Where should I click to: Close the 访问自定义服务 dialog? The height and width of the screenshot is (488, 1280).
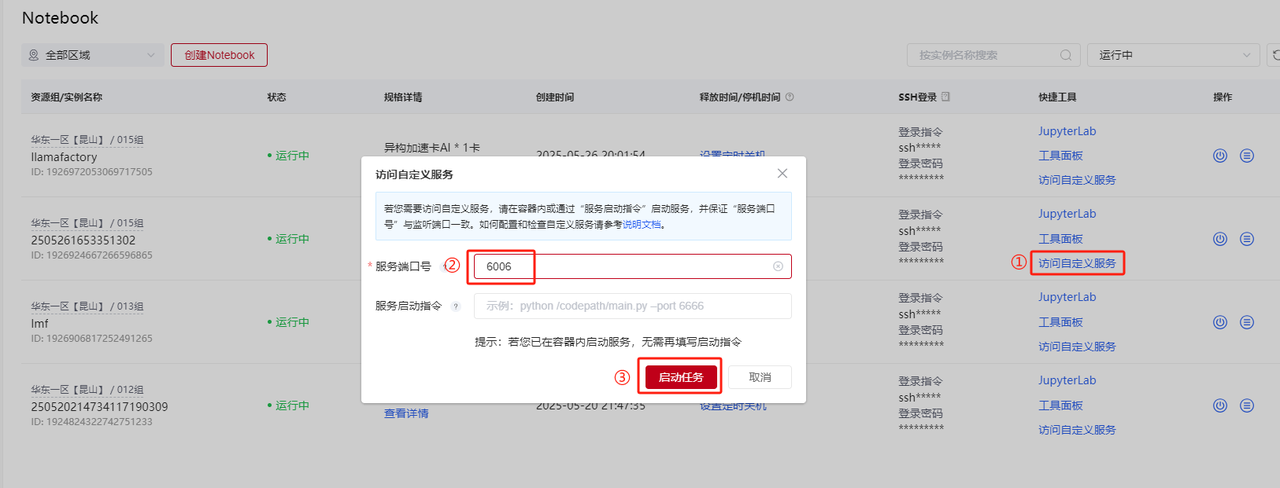tap(782, 174)
